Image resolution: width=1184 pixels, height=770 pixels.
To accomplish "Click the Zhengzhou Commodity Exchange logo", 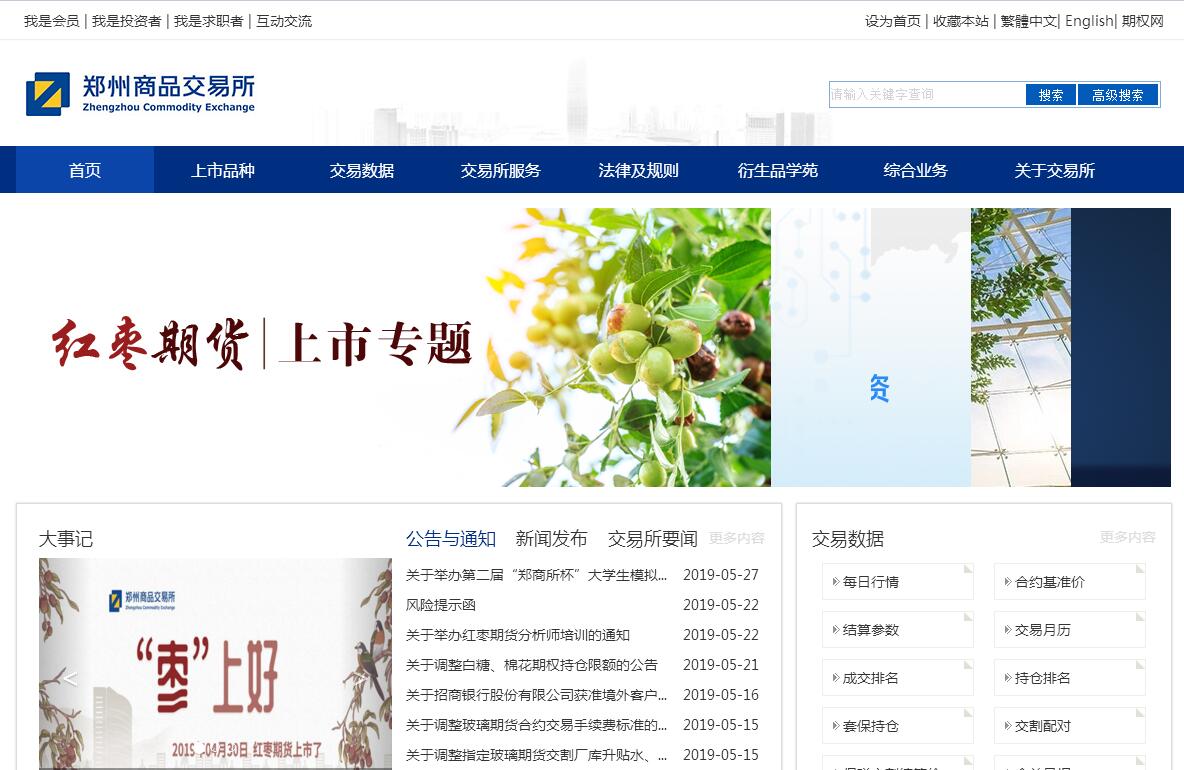I will pyautogui.click(x=140, y=94).
